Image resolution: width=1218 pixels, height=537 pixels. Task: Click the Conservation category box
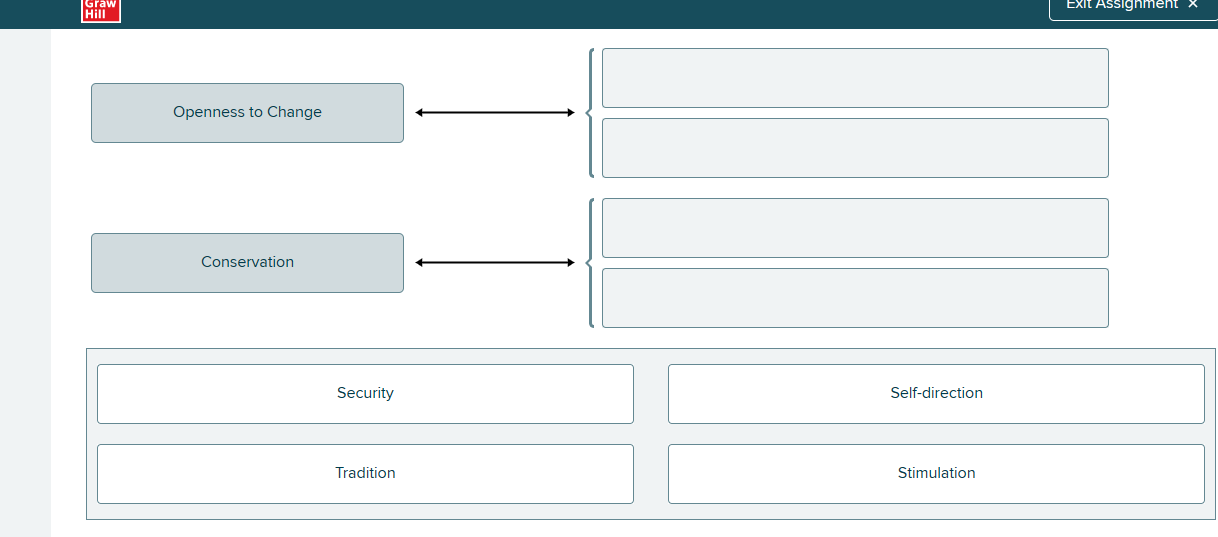coord(247,263)
